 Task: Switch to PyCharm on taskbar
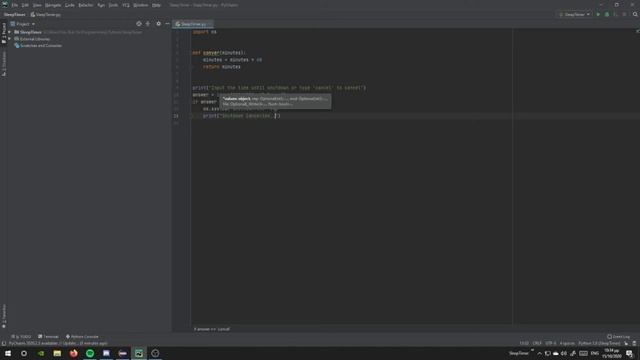[139, 353]
